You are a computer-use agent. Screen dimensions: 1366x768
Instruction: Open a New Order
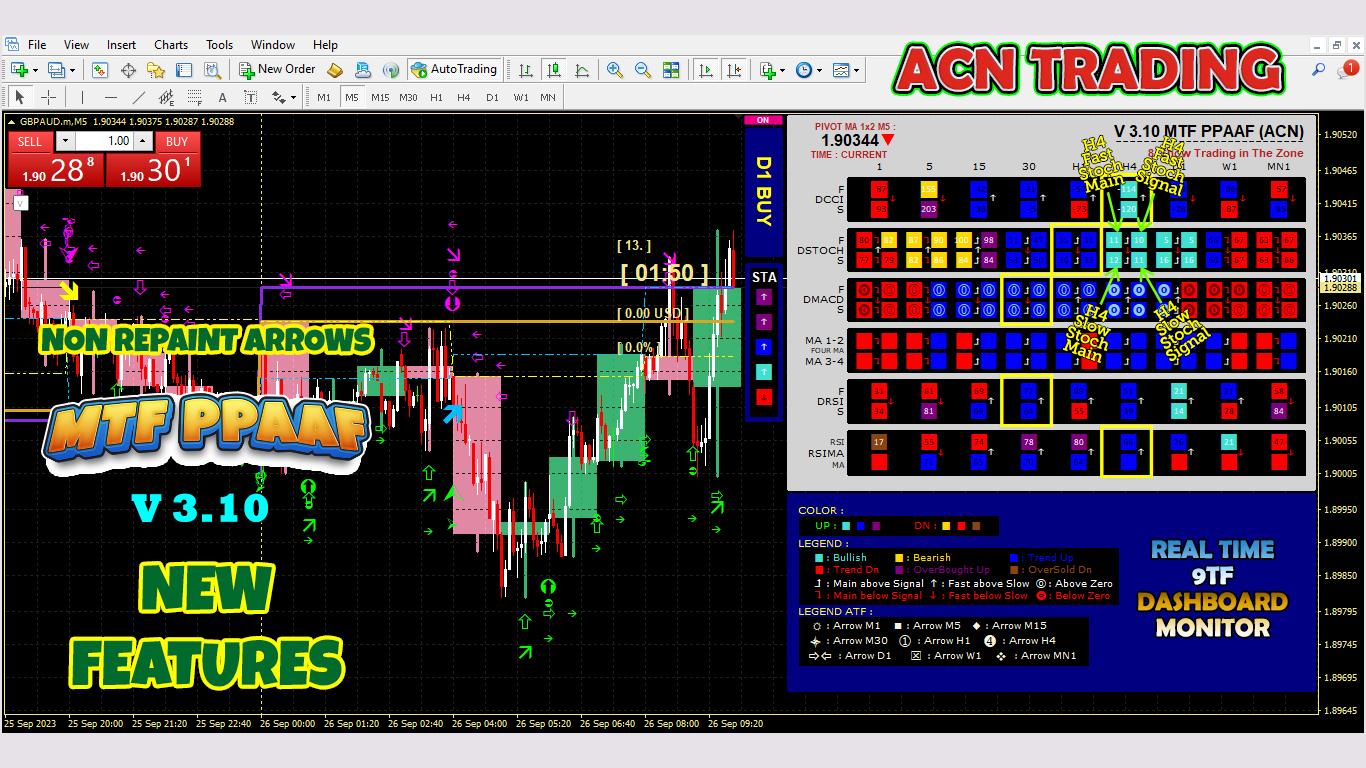(x=277, y=70)
